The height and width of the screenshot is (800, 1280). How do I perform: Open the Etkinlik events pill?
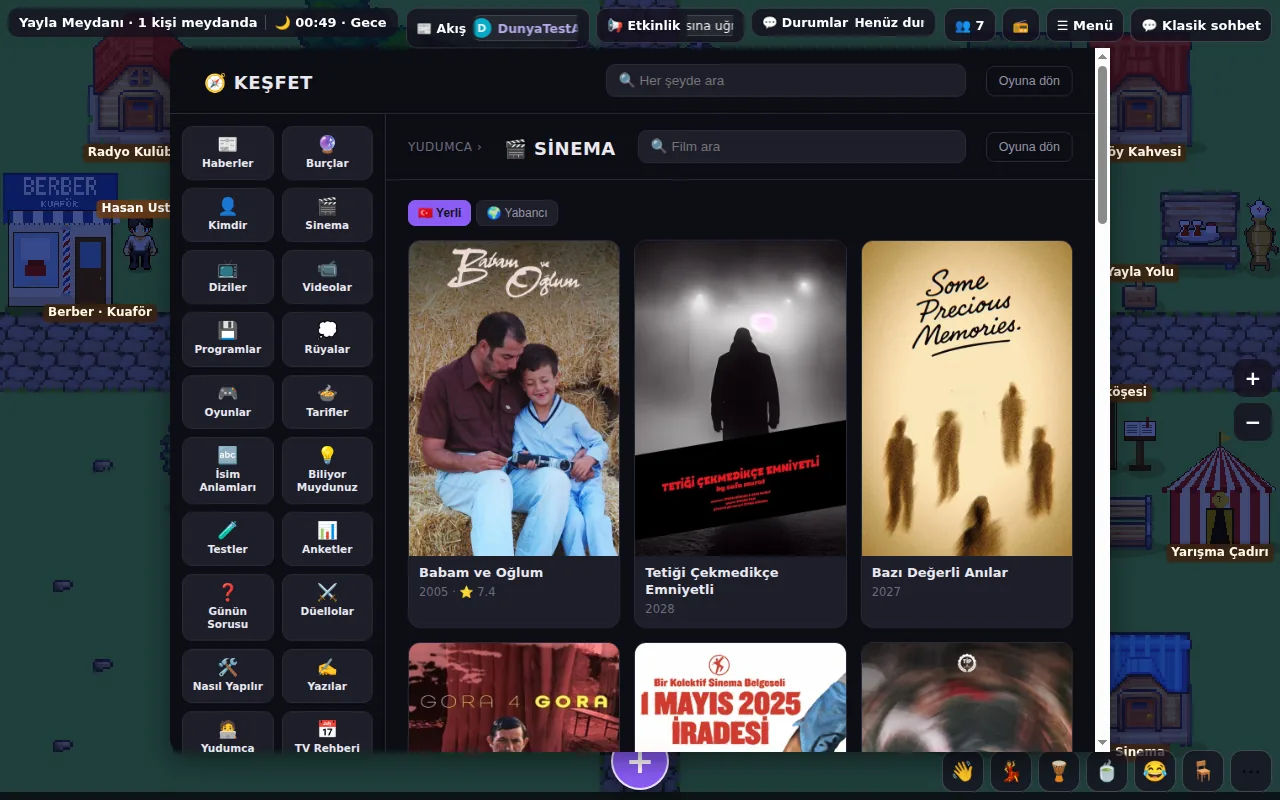tap(670, 25)
